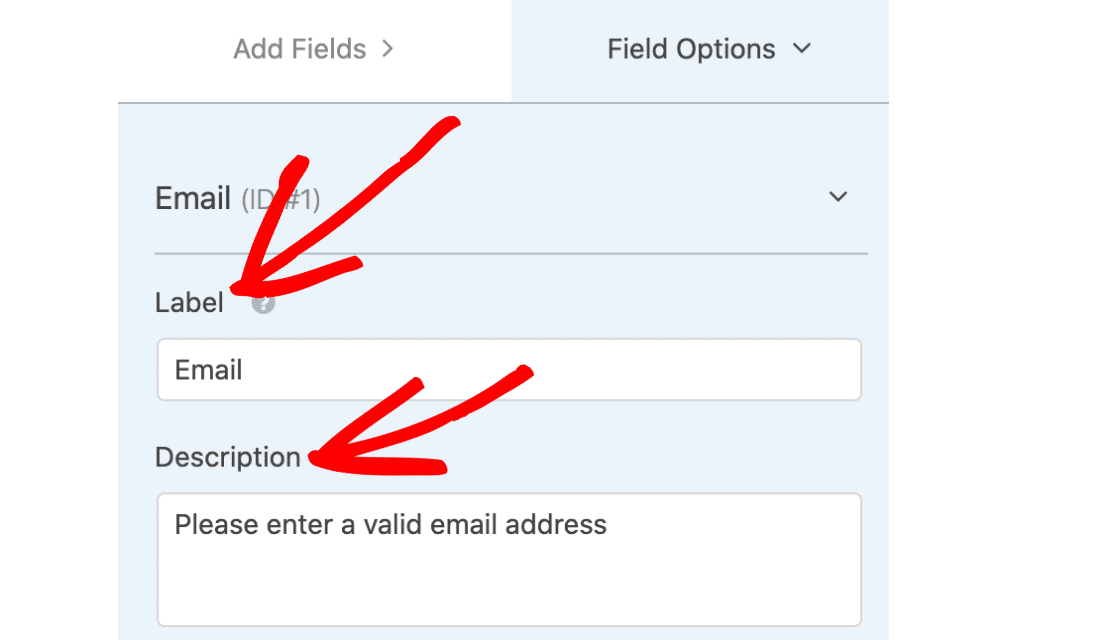Click the down chevron beside Field Options
The height and width of the screenshot is (640, 1116).
(x=802, y=49)
